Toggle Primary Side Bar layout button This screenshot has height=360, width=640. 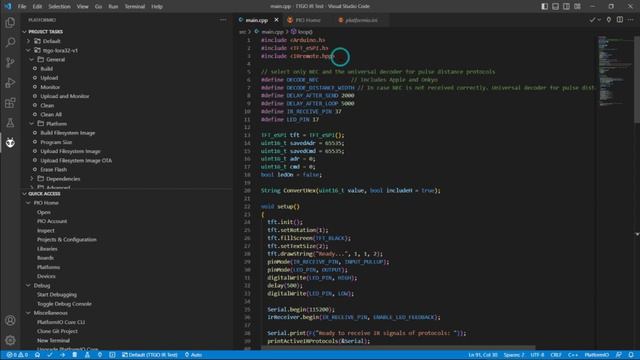(544, 7)
